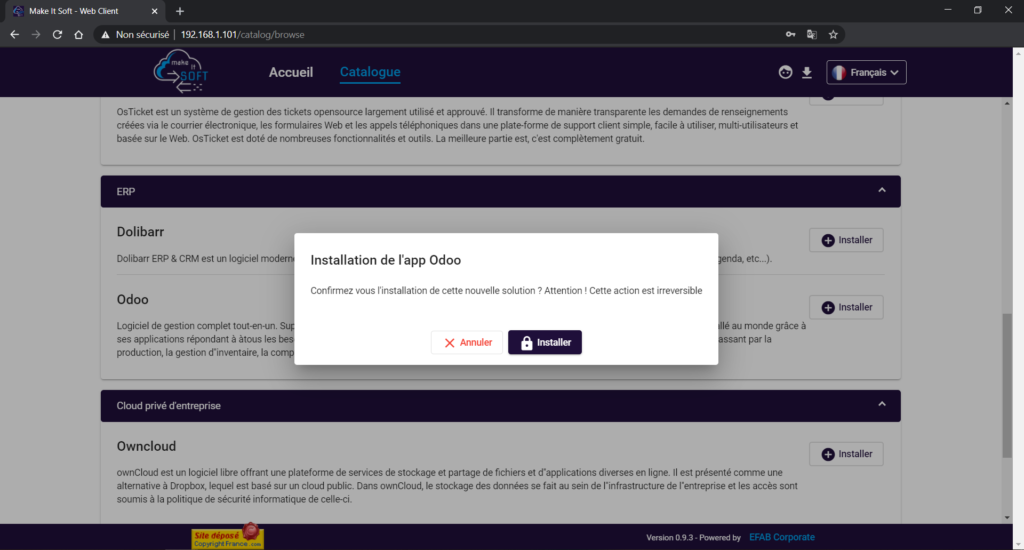Click the Site déposé copyright badge
Screen dimensions: 1024x550
point(227,537)
